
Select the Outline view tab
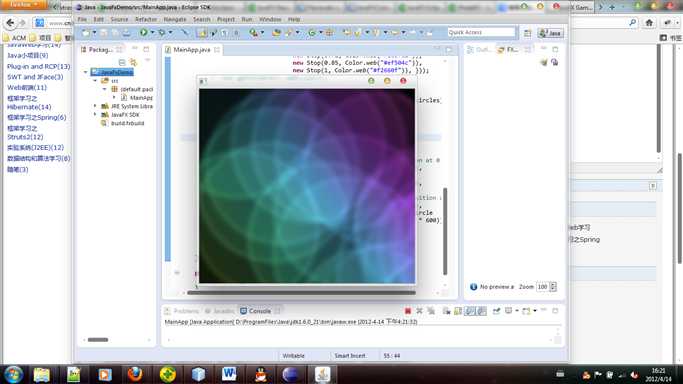[479, 50]
